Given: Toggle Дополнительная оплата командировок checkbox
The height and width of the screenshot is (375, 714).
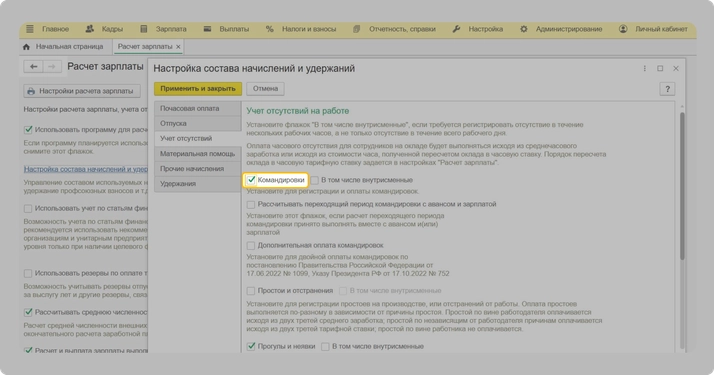Looking at the screenshot, I should [251, 245].
